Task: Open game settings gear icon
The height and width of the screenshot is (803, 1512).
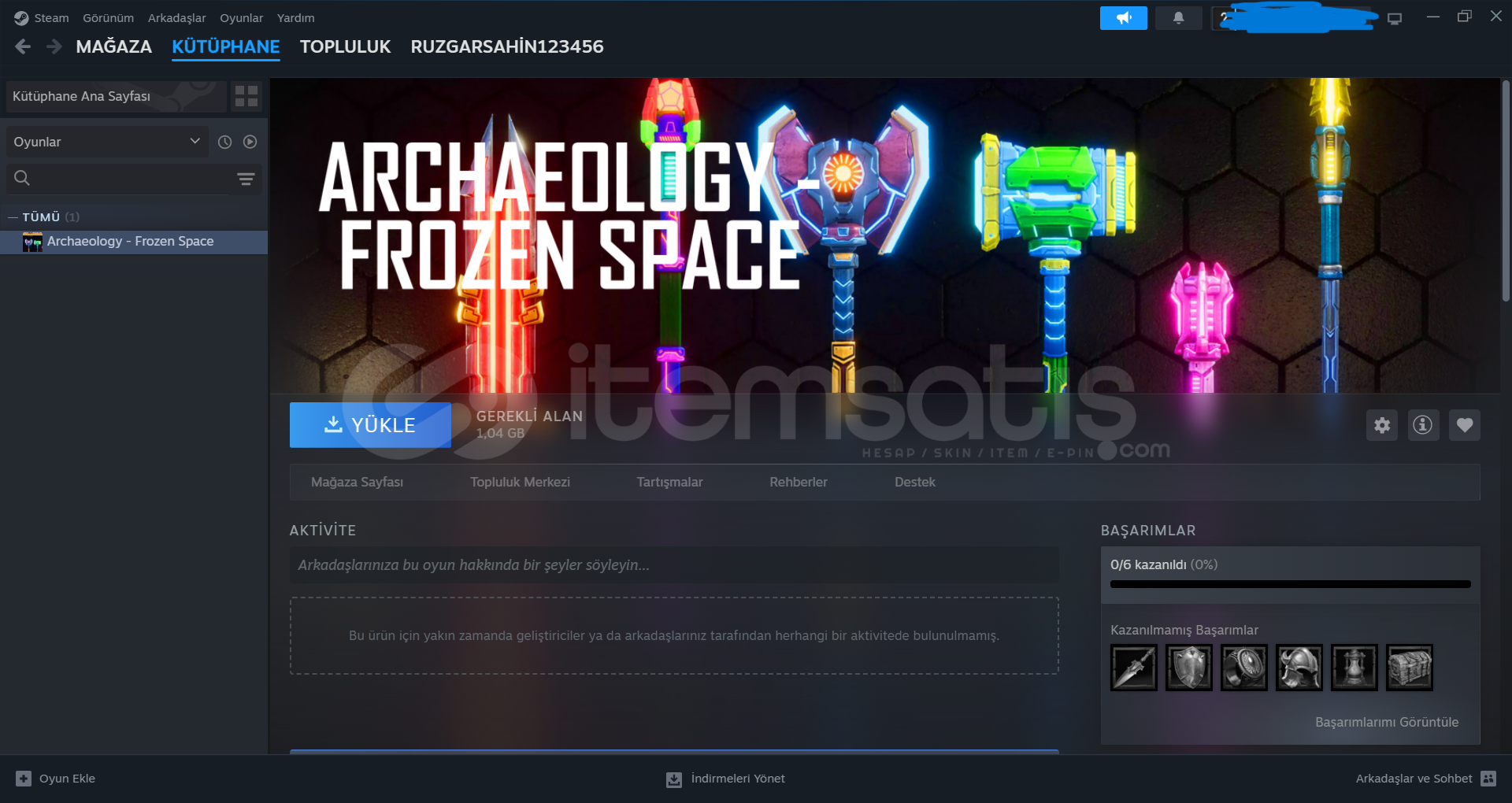Action: [1382, 425]
